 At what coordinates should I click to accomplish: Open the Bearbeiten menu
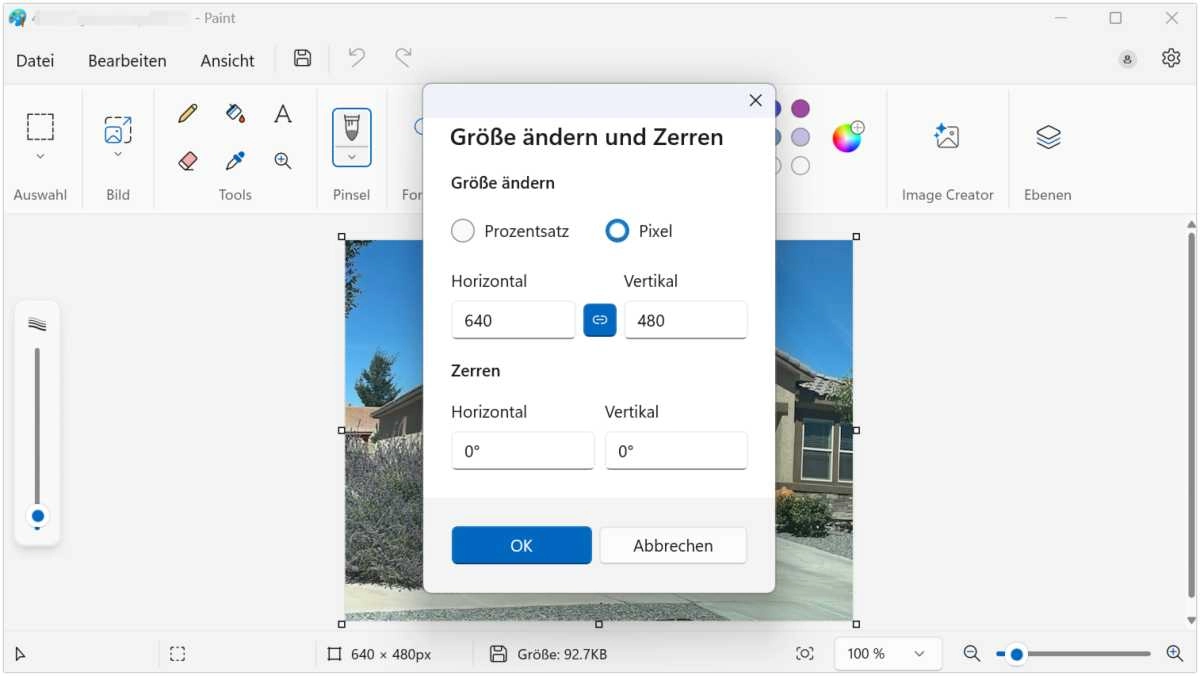[127, 61]
